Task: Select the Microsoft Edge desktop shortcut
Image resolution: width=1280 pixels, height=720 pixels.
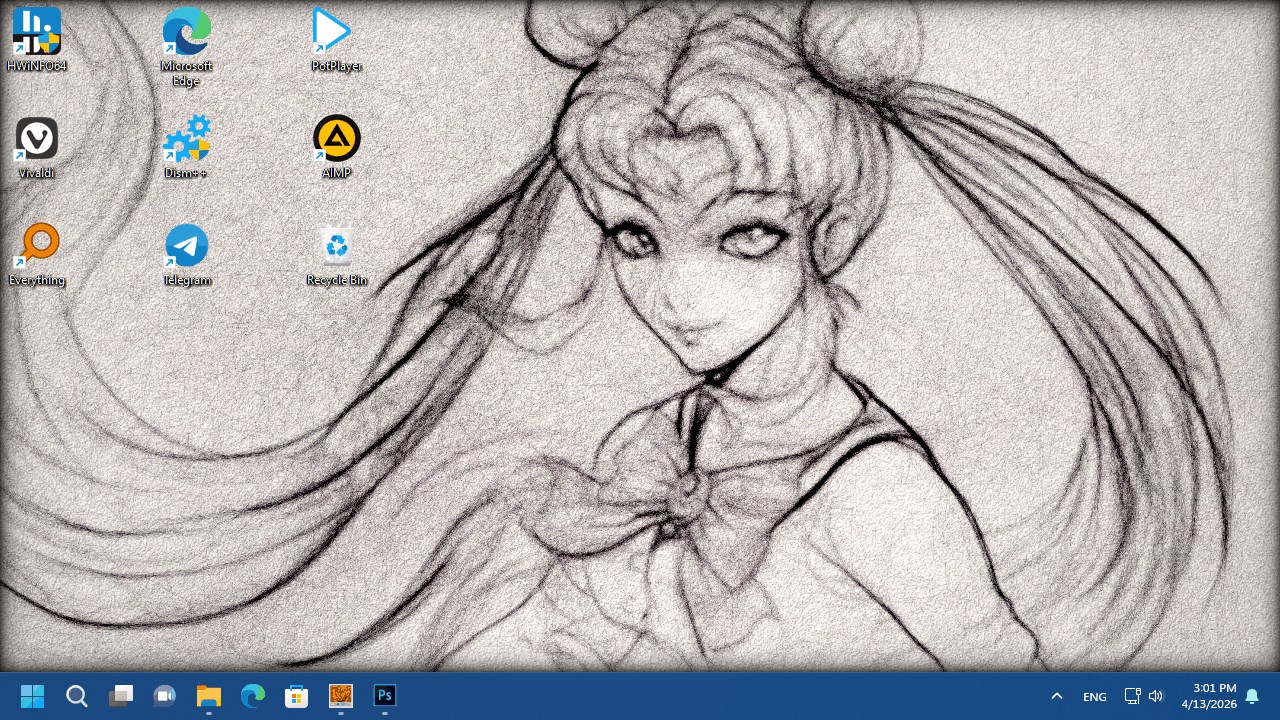Action: pyautogui.click(x=187, y=47)
